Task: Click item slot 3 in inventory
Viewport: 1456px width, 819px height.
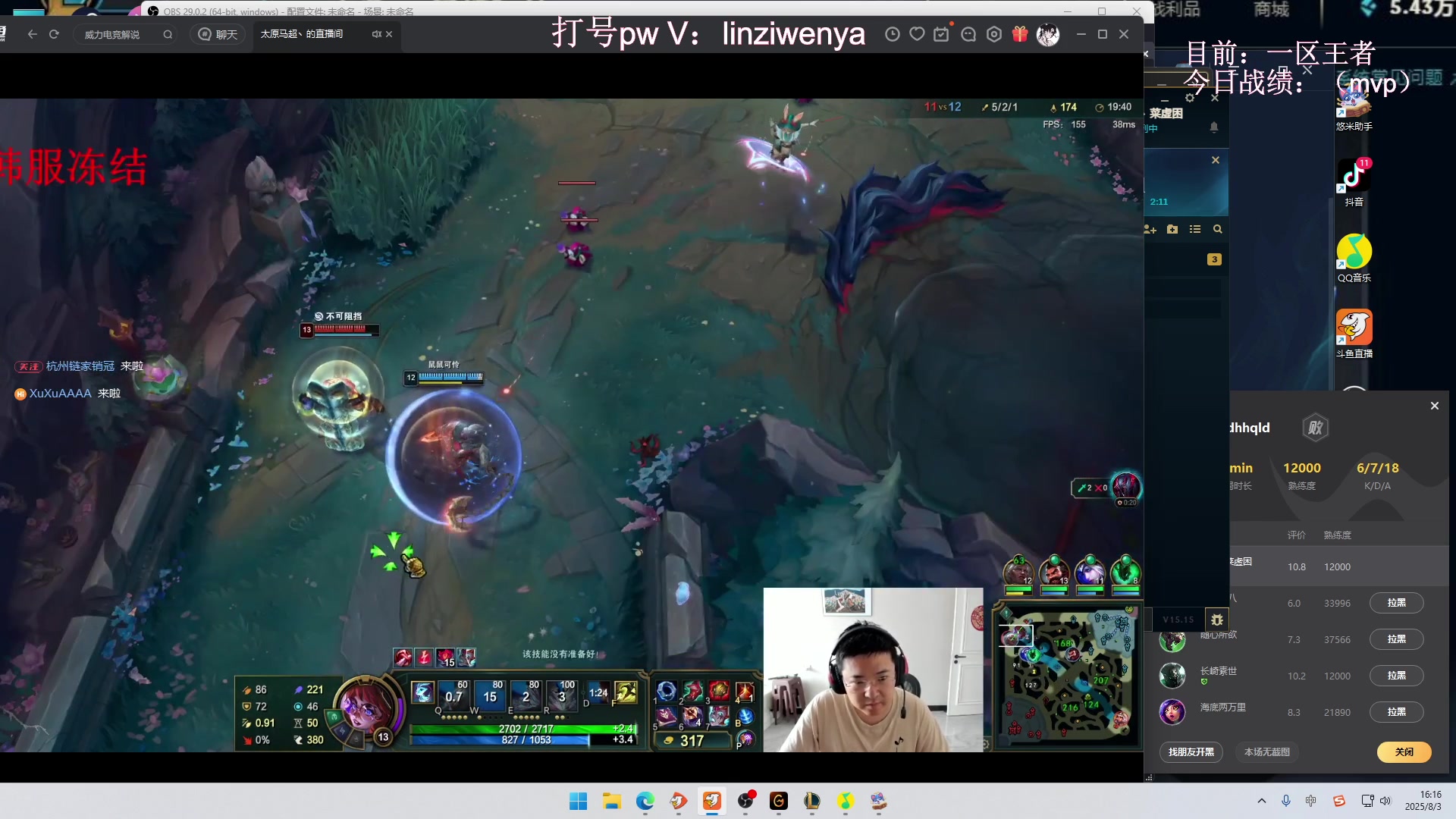Action: [719, 691]
